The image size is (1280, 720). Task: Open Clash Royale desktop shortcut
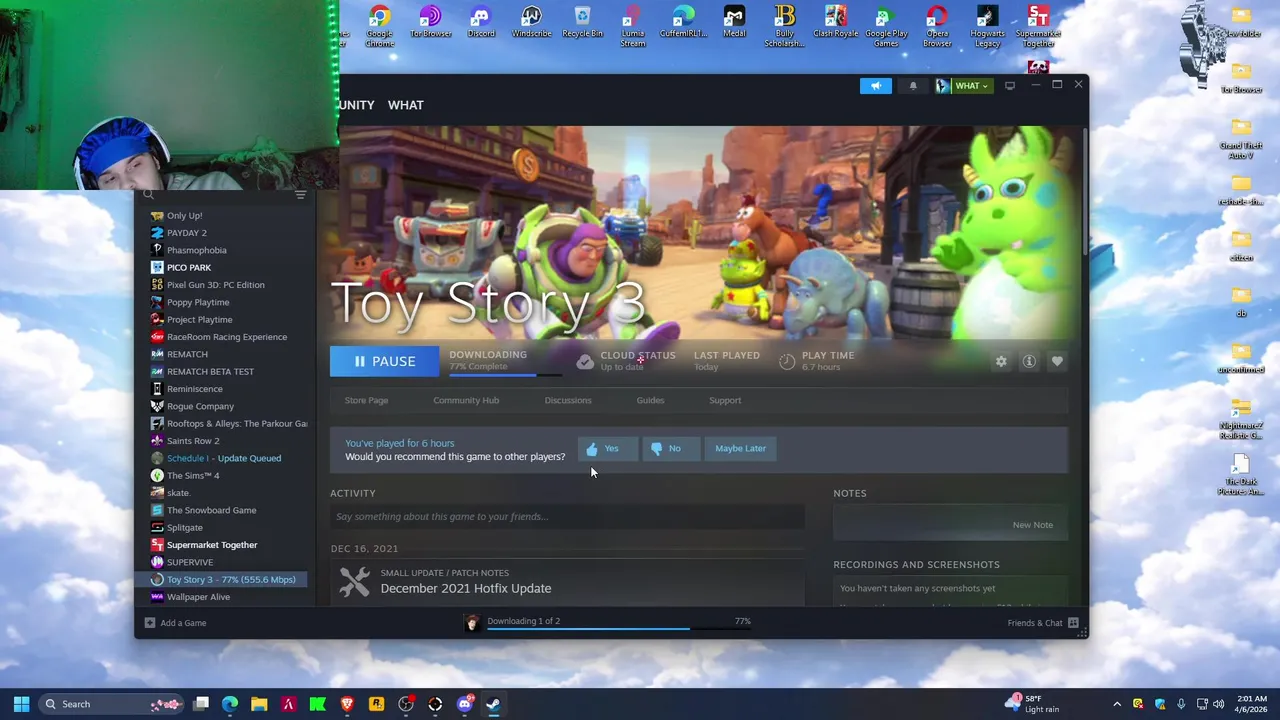pyautogui.click(x=836, y=22)
